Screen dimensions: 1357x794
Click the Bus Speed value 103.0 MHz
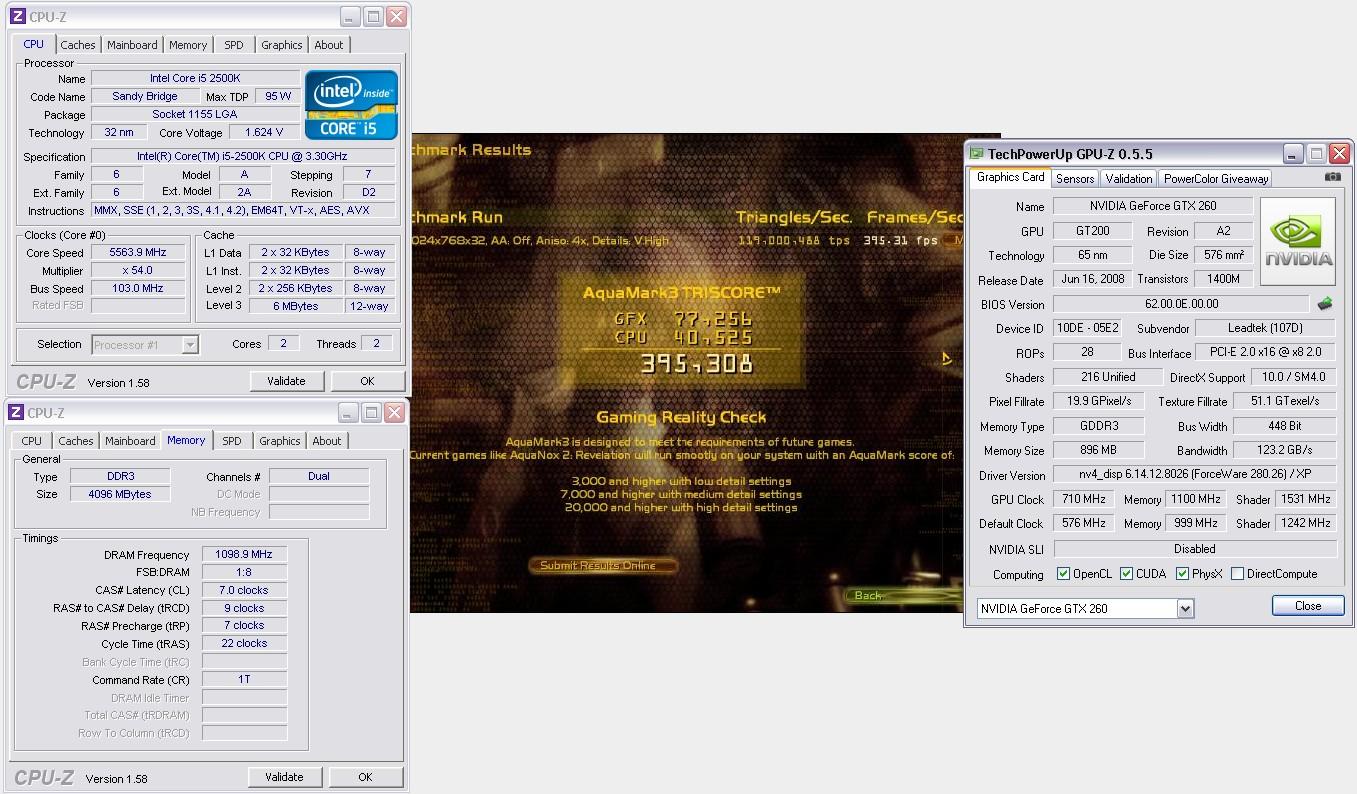pos(139,288)
